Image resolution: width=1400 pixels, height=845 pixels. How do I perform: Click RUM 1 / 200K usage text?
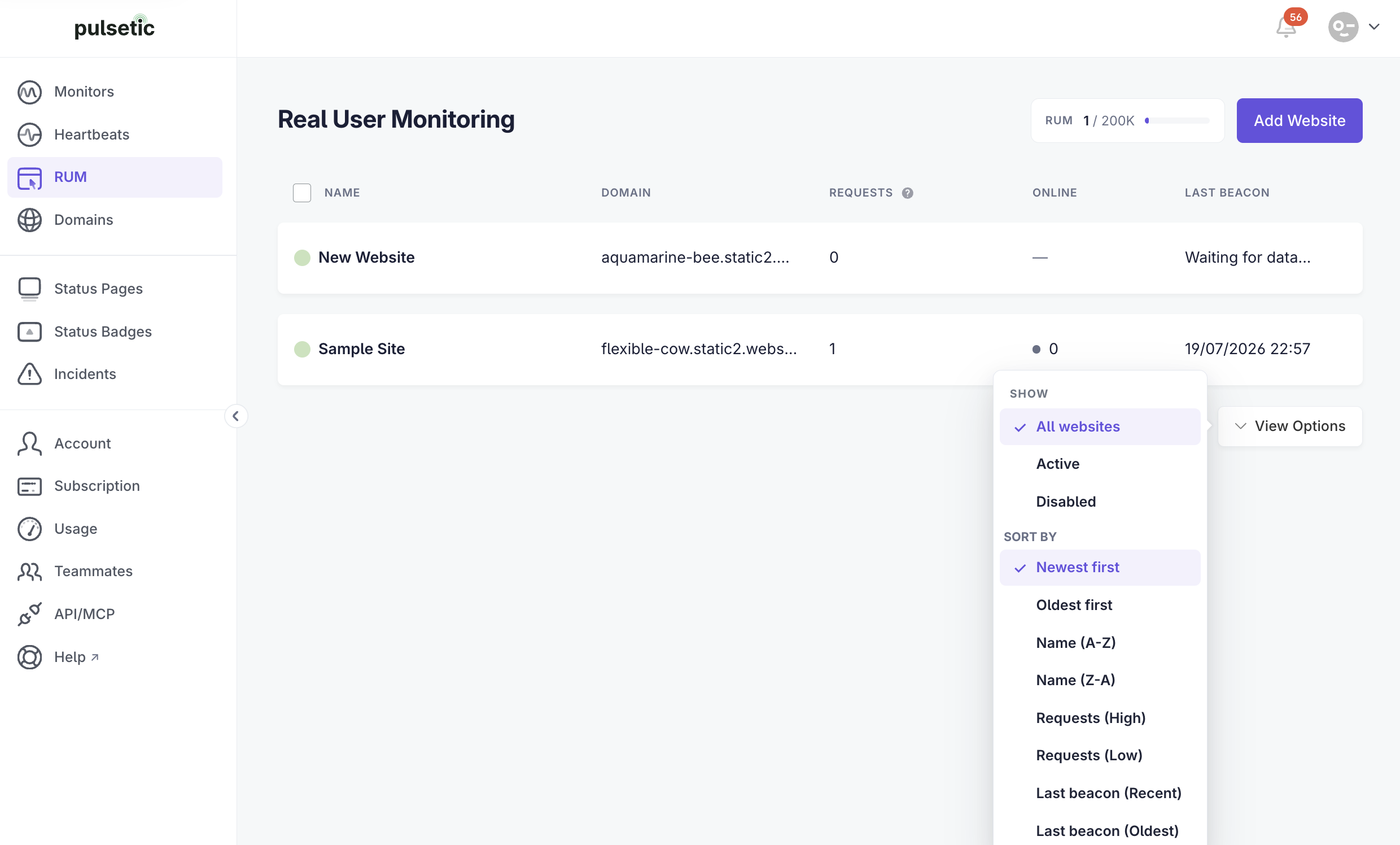(x=1089, y=120)
